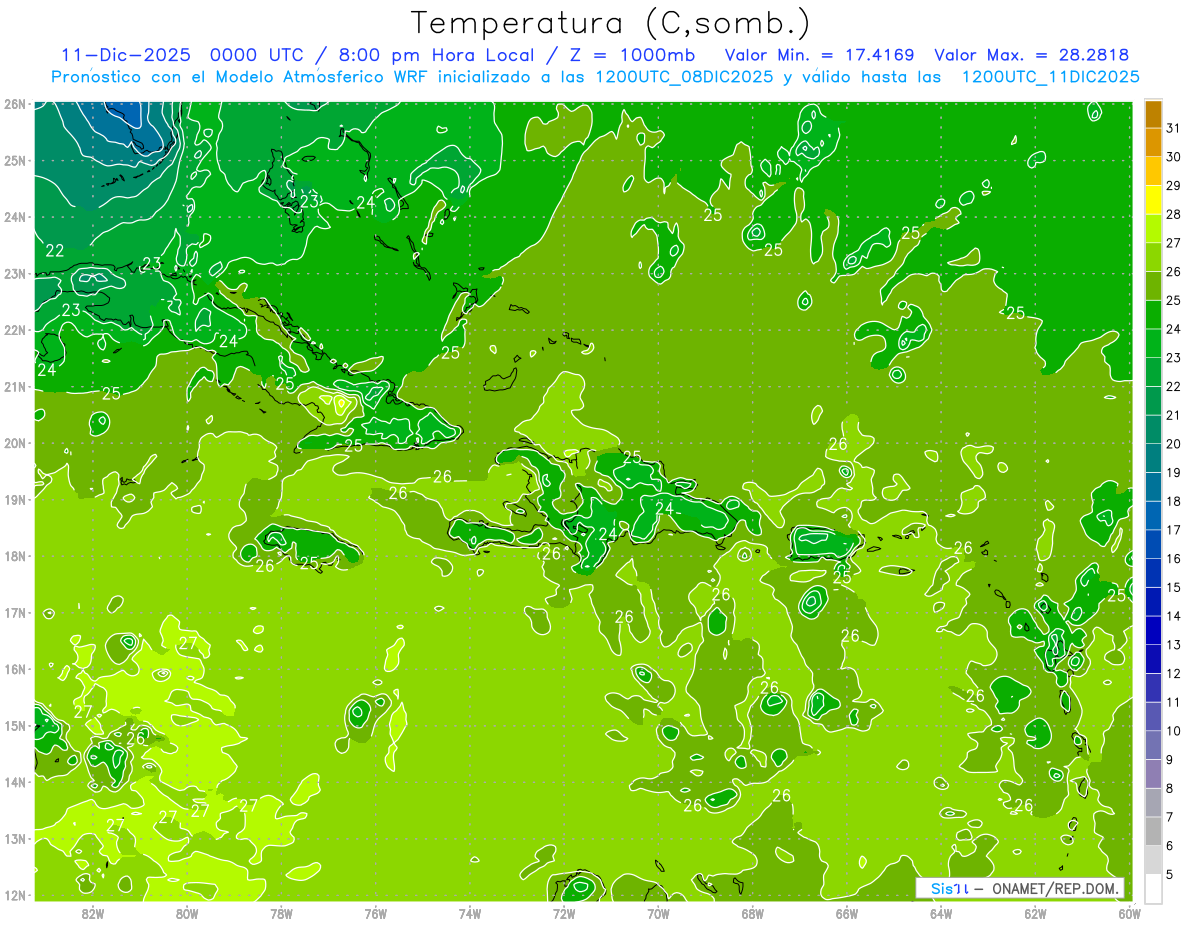Click the "11" value on the color scale
The width and height of the screenshot is (1200, 927).
(x=1174, y=702)
